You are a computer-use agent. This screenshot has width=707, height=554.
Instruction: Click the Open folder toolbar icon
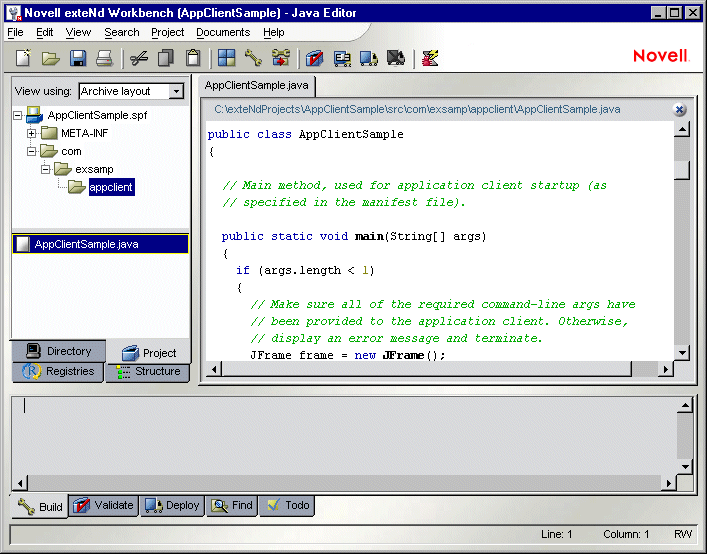point(50,58)
